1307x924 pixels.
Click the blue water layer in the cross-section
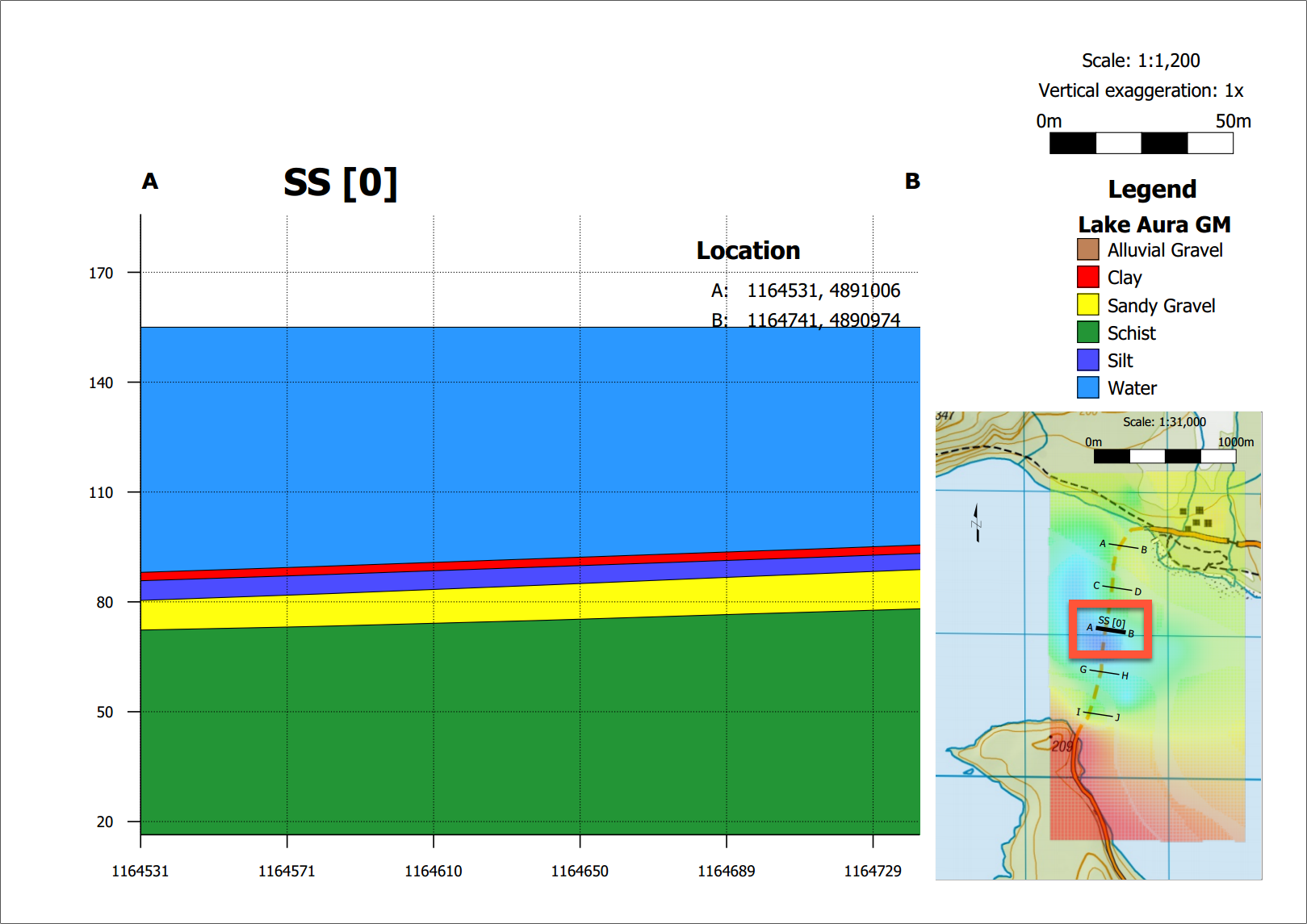(x=530, y=444)
